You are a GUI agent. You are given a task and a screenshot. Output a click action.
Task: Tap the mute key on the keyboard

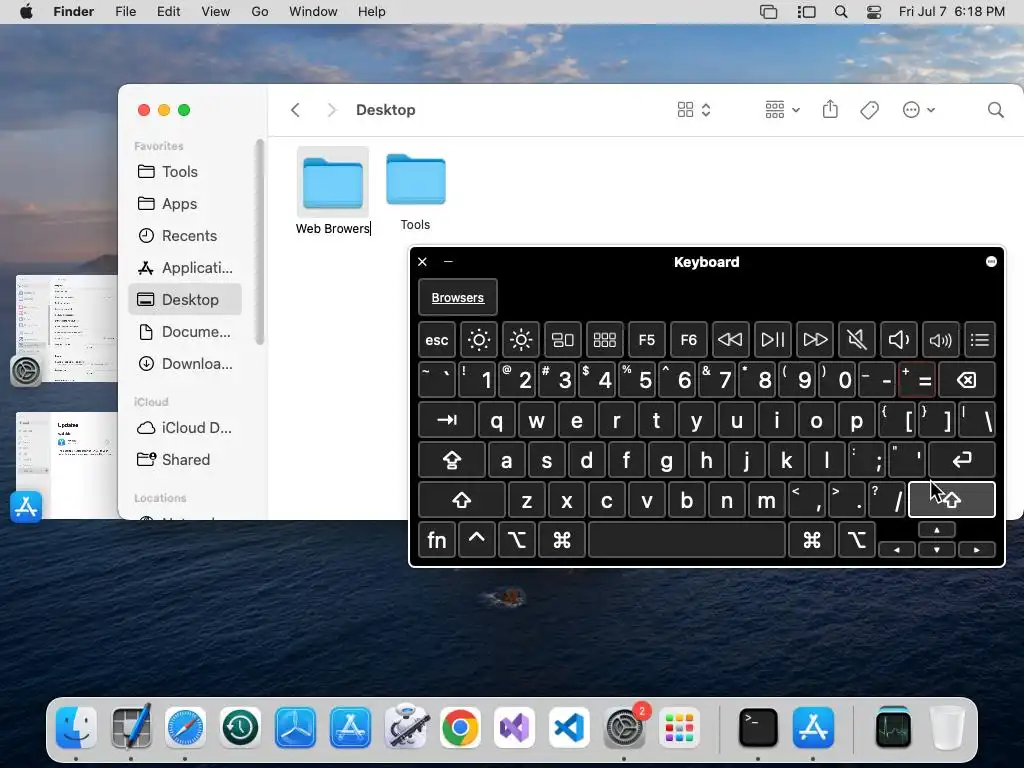(x=857, y=340)
